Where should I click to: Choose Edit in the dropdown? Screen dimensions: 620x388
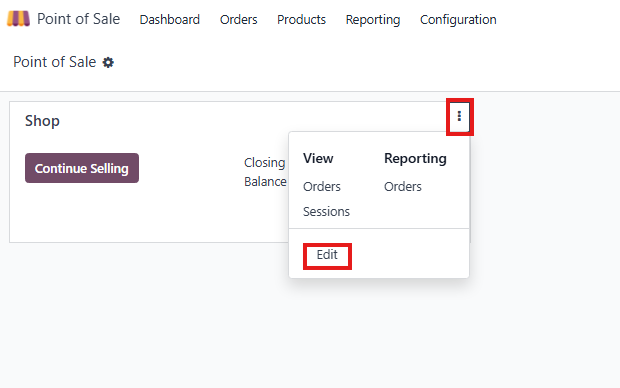pos(327,255)
